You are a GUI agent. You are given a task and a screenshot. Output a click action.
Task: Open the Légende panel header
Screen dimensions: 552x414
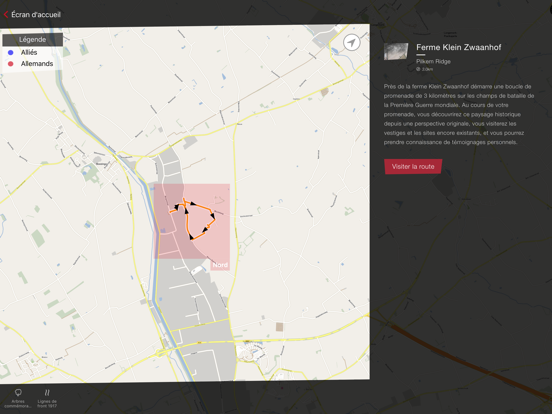[x=33, y=39]
